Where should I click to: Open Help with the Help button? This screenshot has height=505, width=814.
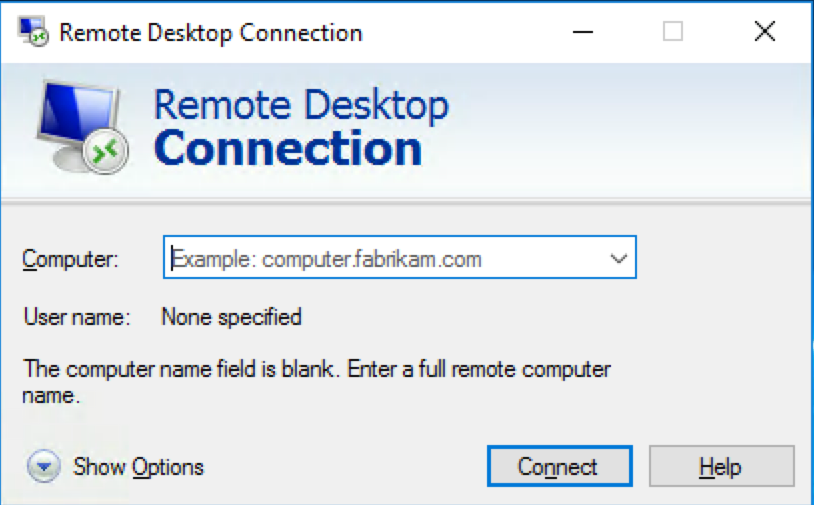coord(721,467)
